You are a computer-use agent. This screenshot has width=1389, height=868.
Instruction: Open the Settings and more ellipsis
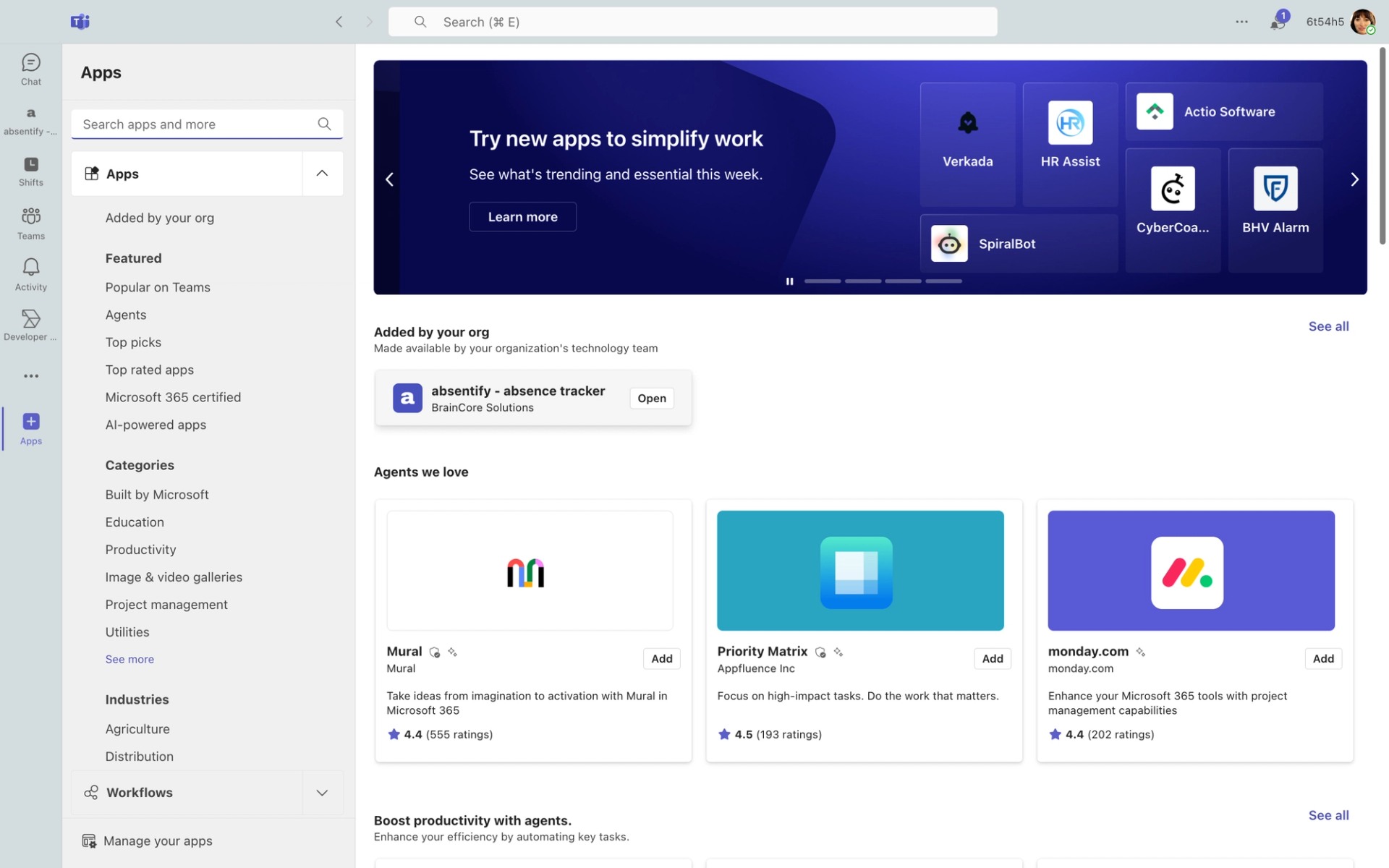click(x=1241, y=22)
